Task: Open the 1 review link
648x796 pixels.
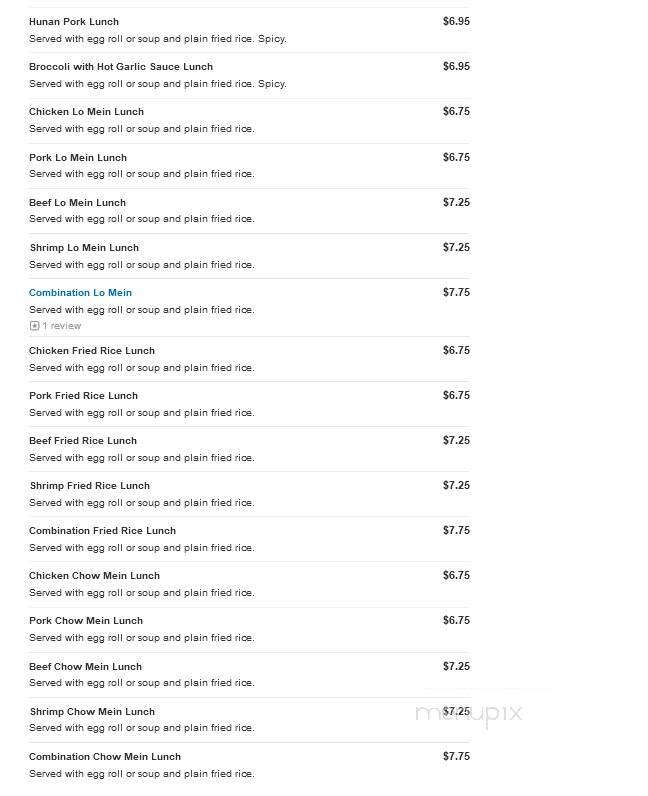Action: (x=61, y=326)
